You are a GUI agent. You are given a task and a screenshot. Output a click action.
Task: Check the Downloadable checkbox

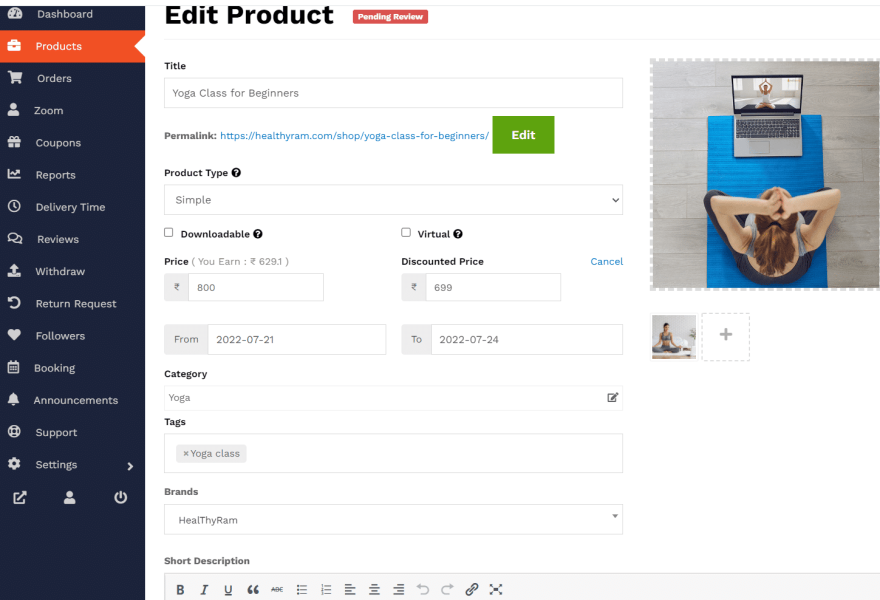[168, 232]
